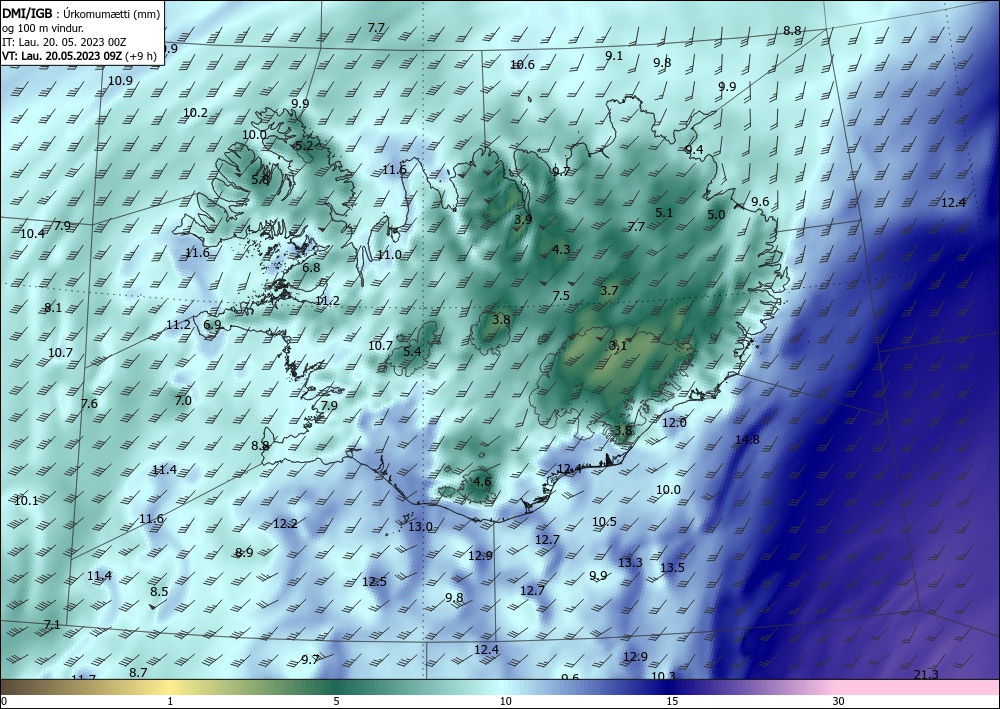
Task: Click the 'DMI/IGB : Úrkomumætti (mm)' title line
Action: pyautogui.click(x=81, y=14)
